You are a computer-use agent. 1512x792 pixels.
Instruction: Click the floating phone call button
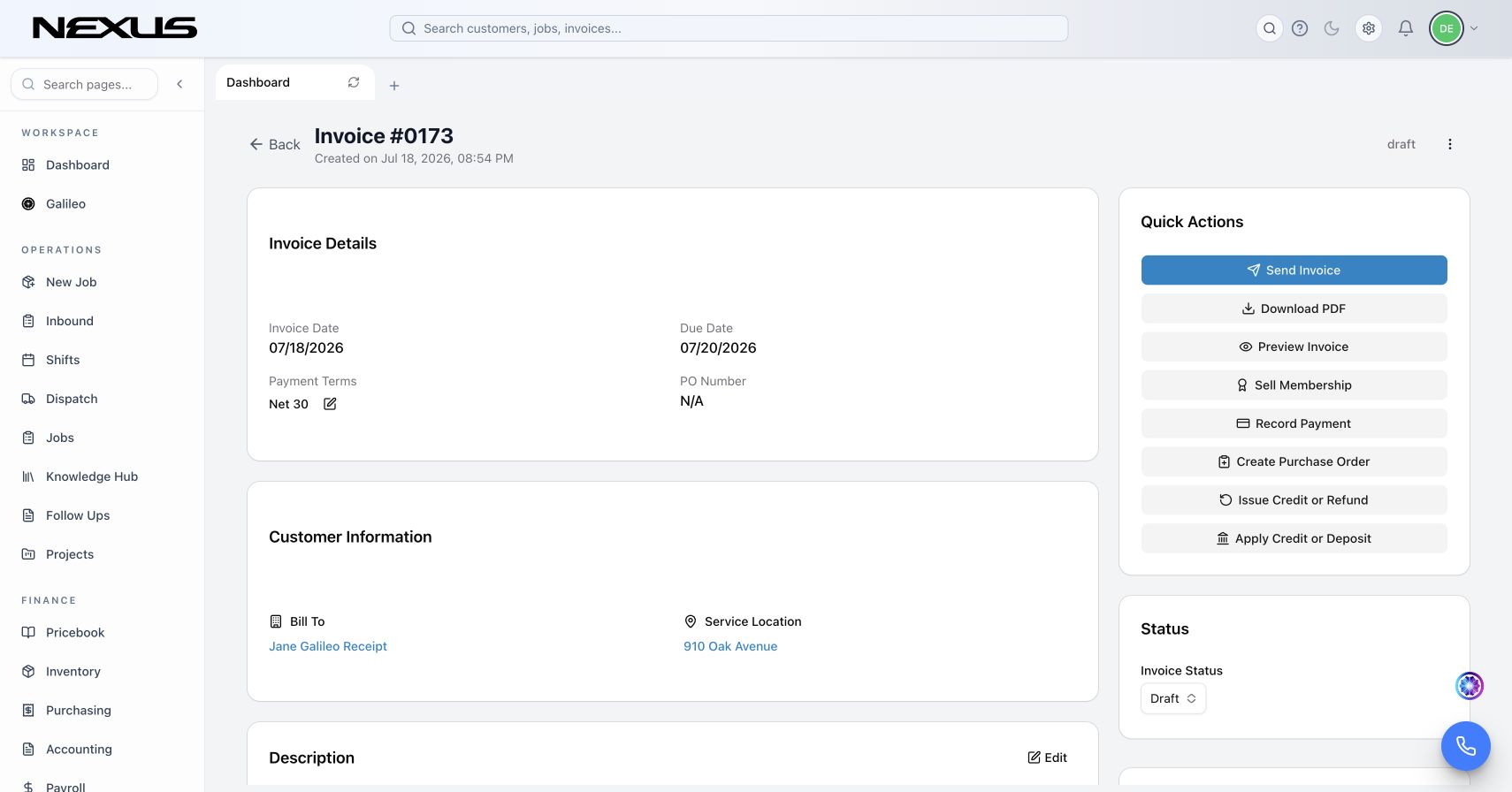(x=1466, y=746)
